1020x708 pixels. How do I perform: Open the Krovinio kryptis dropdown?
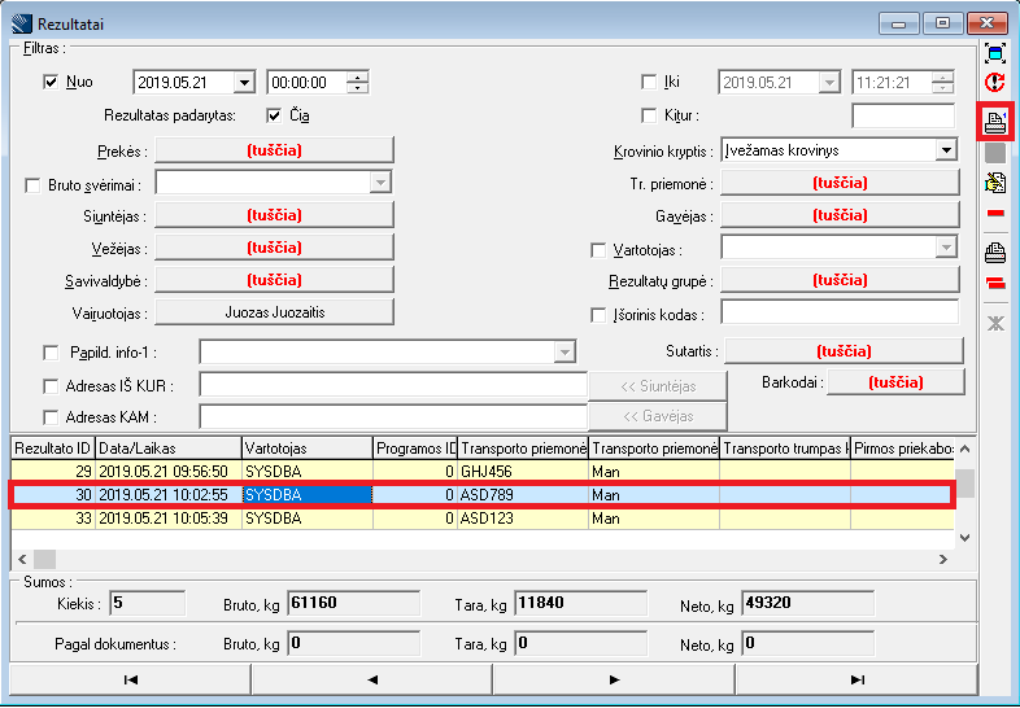pyautogui.click(x=946, y=151)
